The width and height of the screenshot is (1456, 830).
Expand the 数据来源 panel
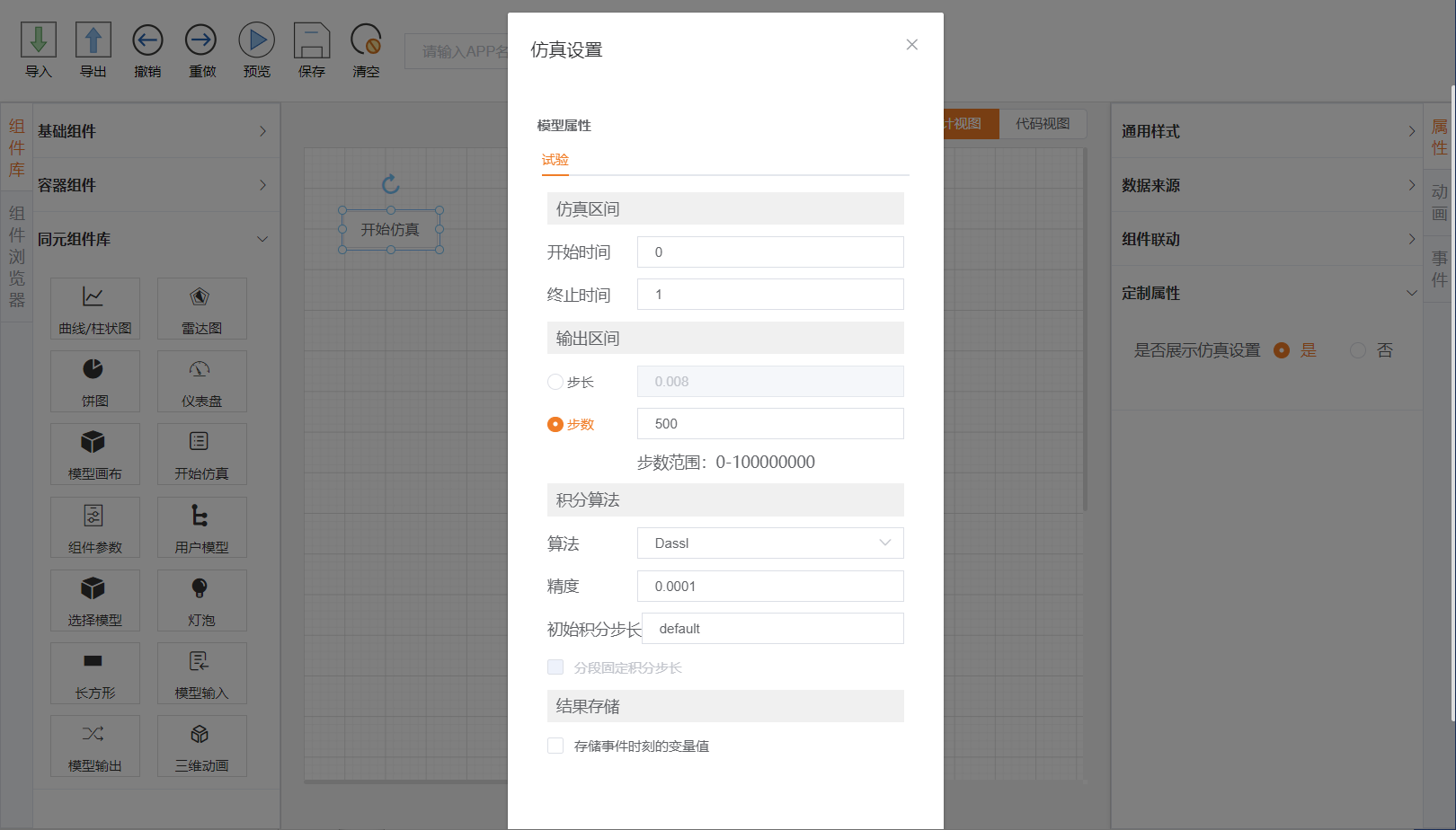[x=1267, y=185]
